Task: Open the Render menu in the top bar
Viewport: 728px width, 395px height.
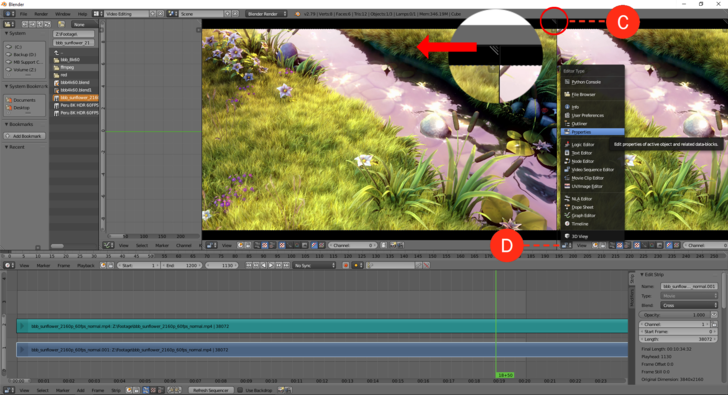Action: [41, 14]
